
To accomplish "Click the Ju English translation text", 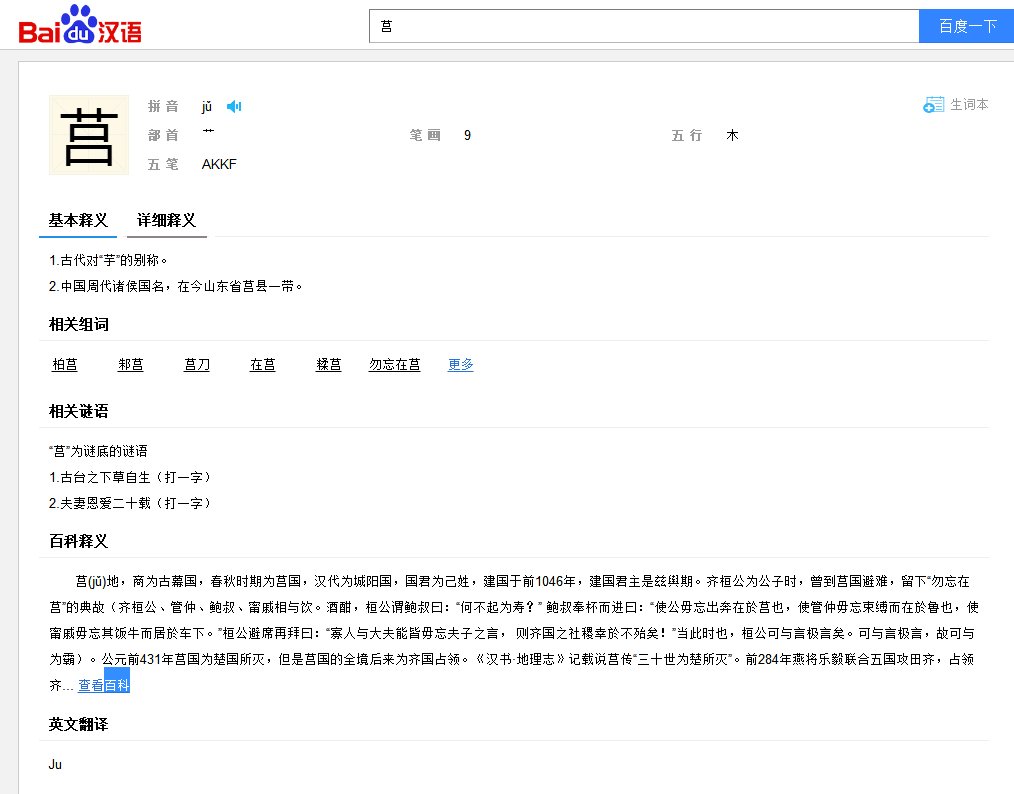I will (x=55, y=764).
